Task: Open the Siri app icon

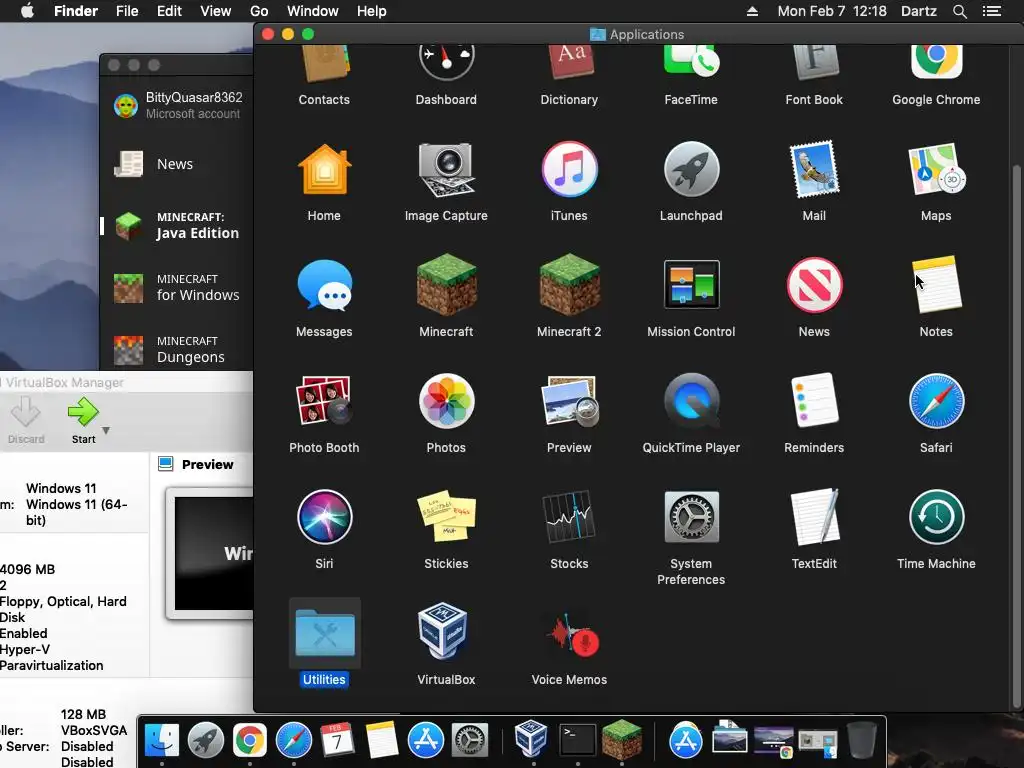Action: click(324, 517)
